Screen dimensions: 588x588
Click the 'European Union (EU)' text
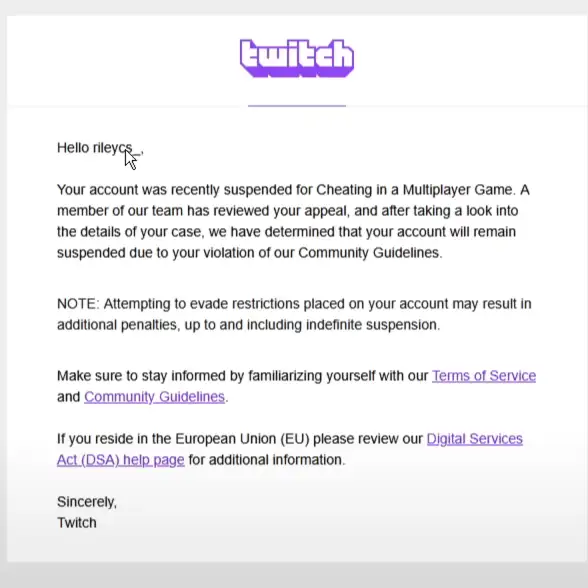pos(242,439)
